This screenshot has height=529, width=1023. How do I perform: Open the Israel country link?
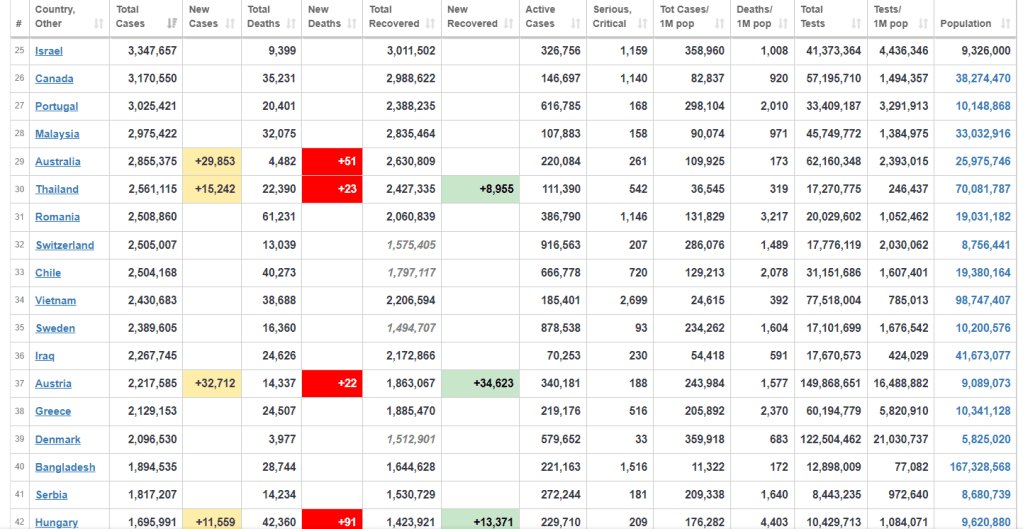point(49,51)
